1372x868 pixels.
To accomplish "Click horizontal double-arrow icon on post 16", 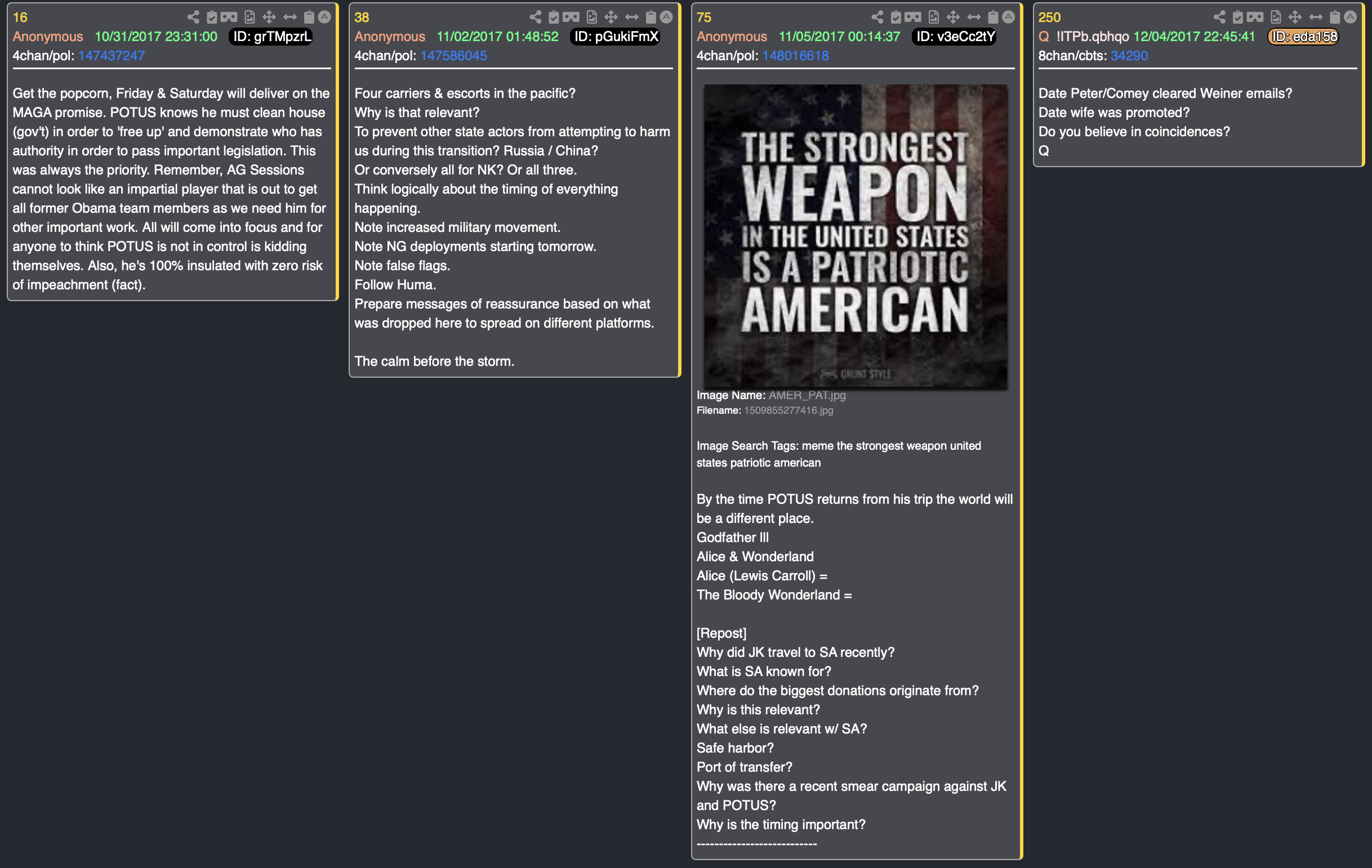I will click(x=290, y=17).
